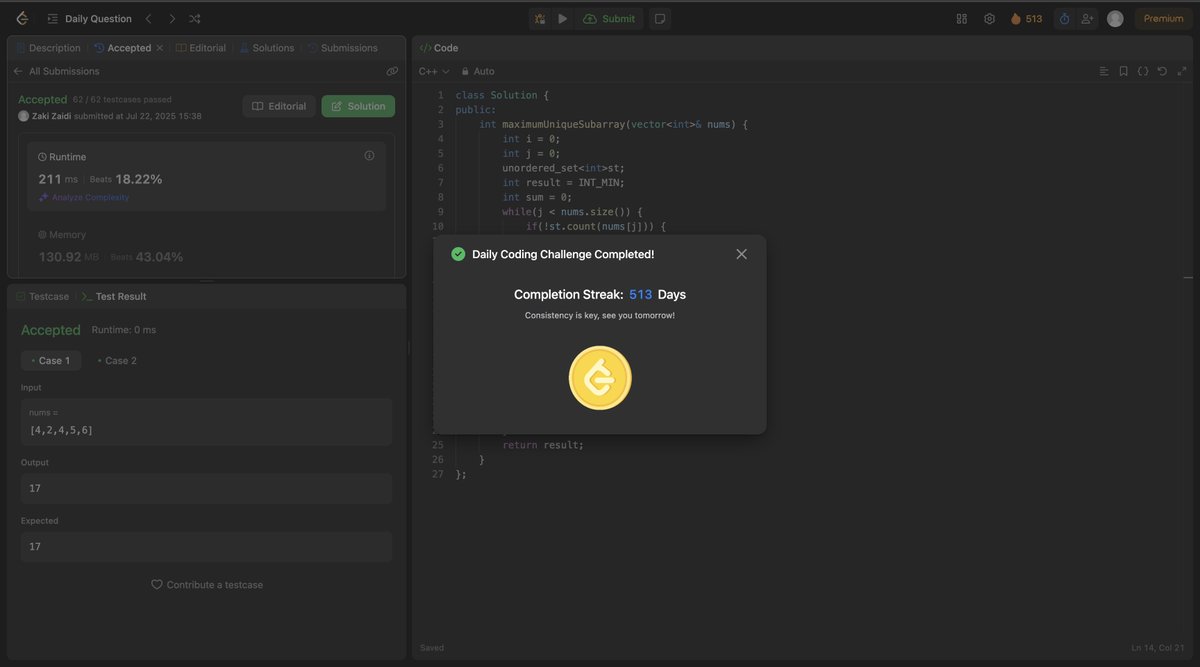This screenshot has width=1200, height=667.
Task: Click the Output value 17 box
Action: (x=206, y=488)
